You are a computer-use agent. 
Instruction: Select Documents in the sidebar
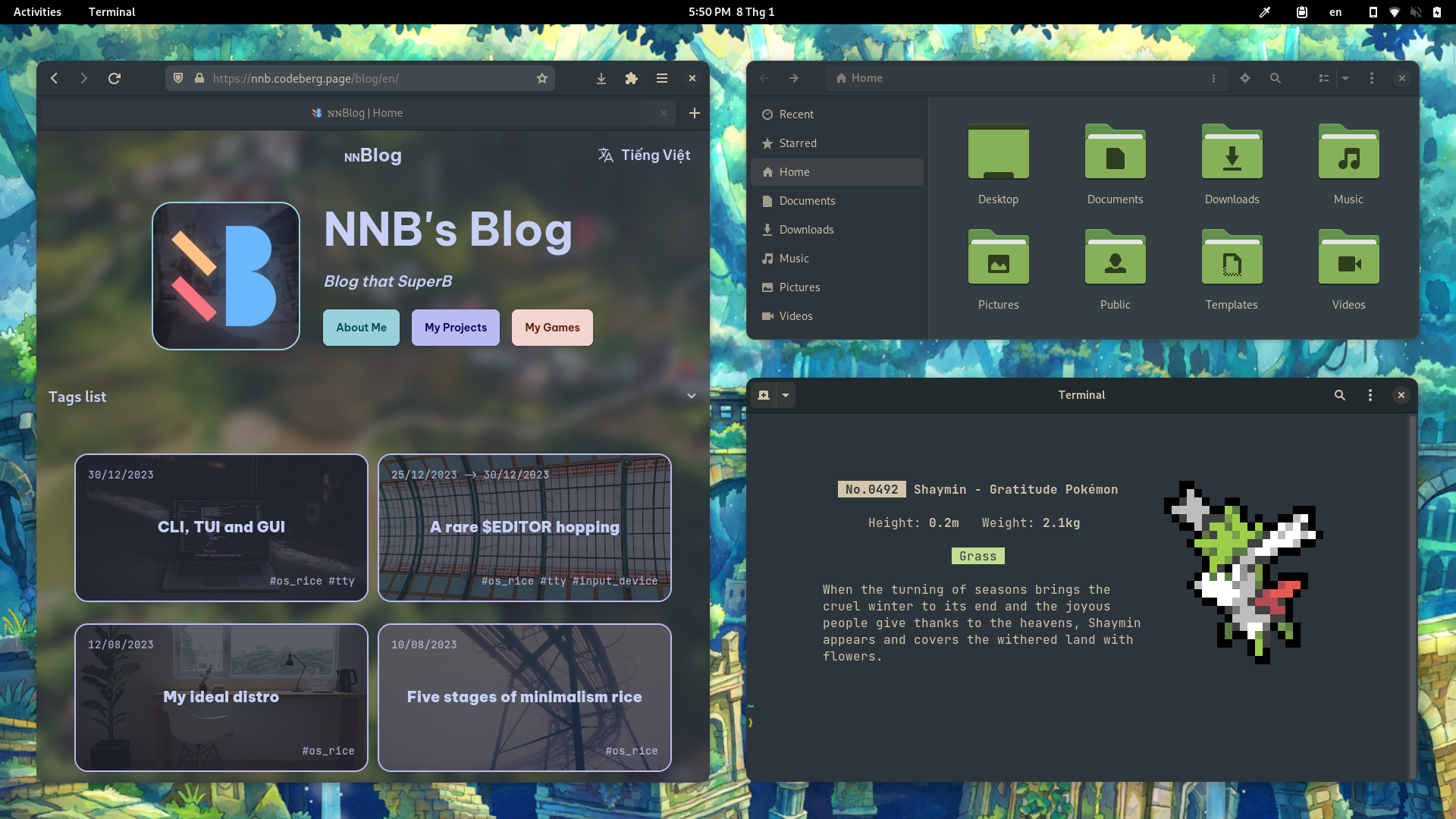click(837, 201)
